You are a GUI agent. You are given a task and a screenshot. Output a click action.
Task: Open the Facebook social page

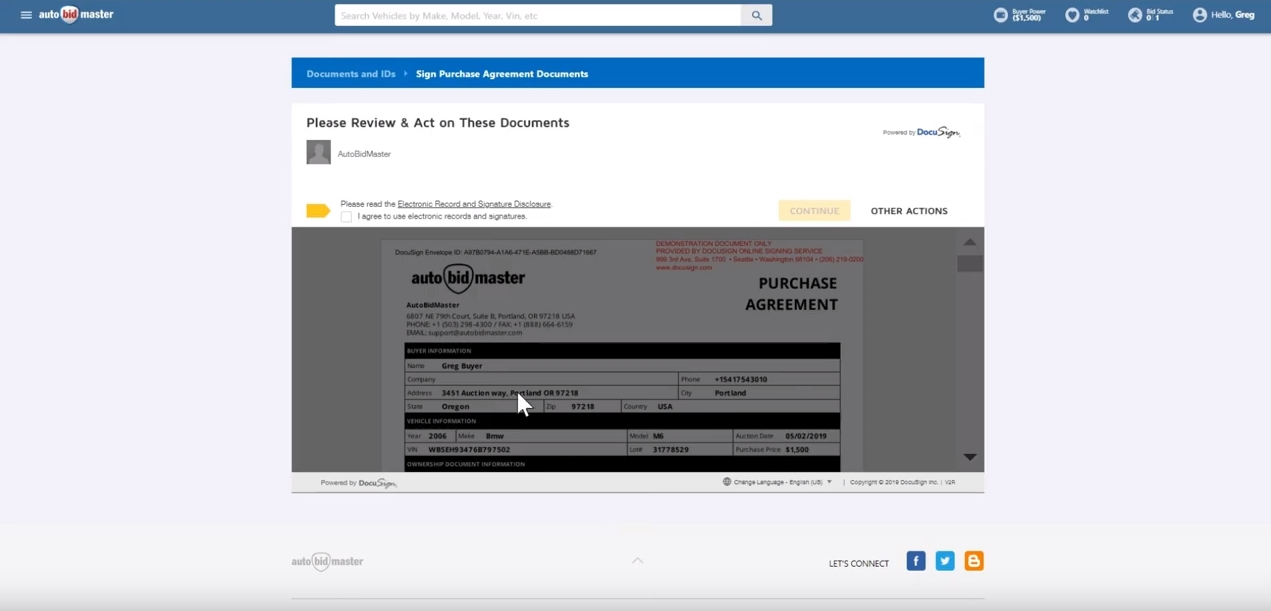point(915,561)
